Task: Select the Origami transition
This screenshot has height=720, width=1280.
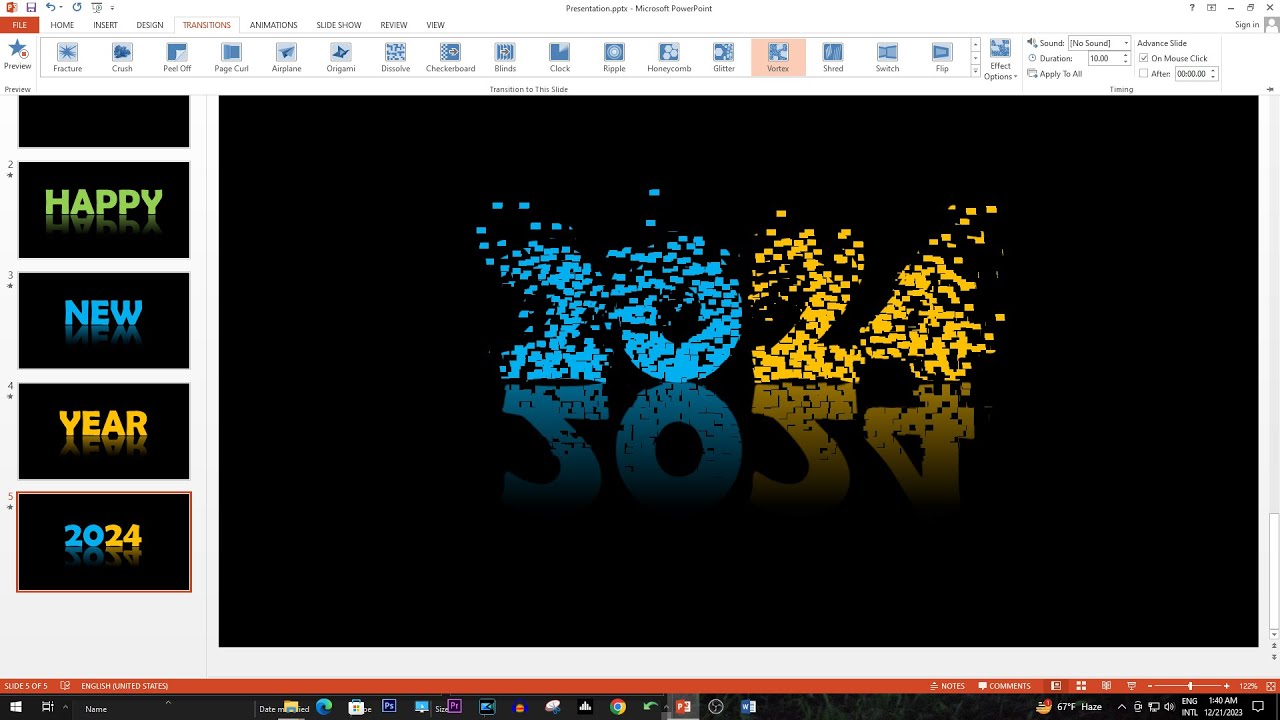Action: click(341, 57)
